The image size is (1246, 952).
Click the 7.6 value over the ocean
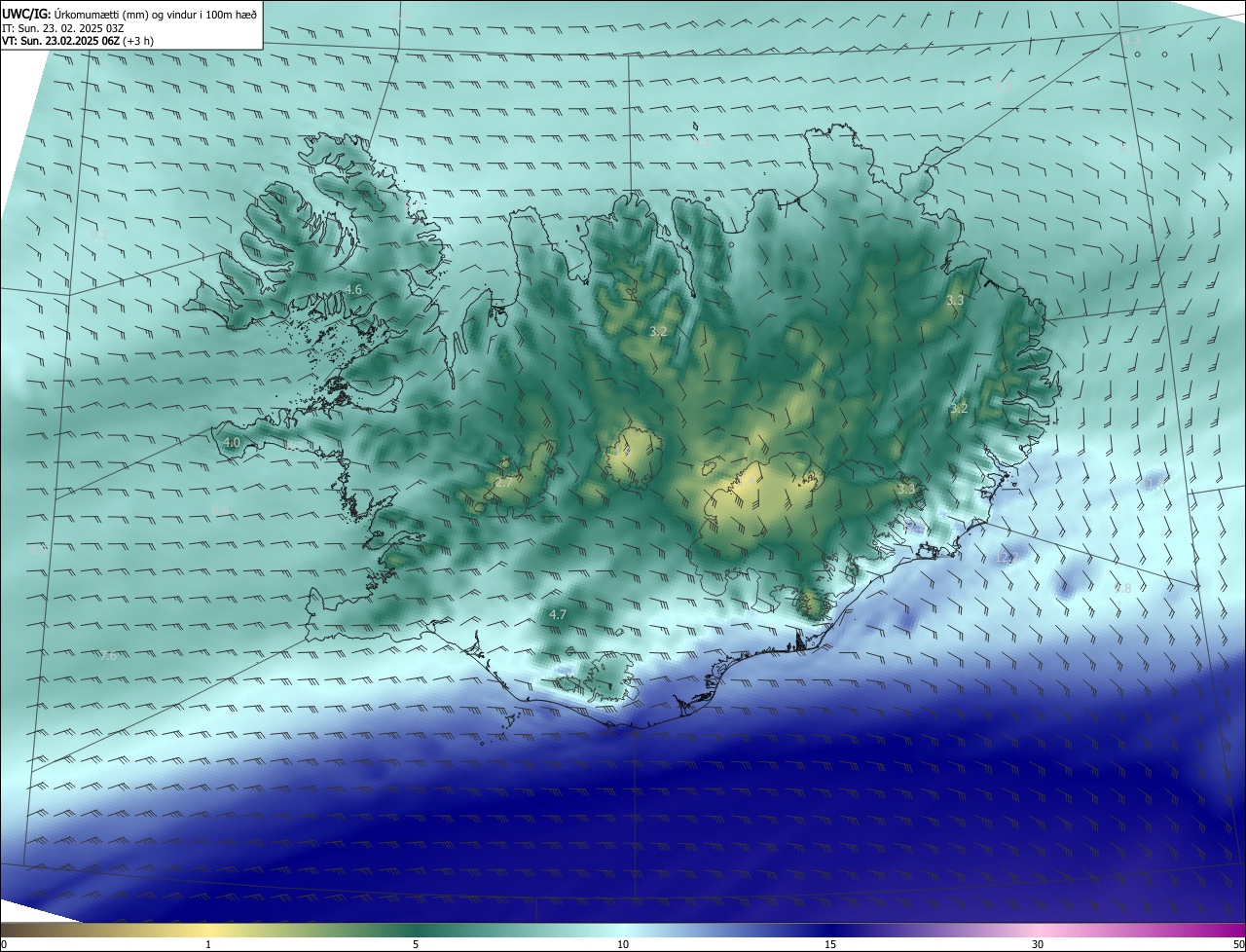click(x=108, y=656)
